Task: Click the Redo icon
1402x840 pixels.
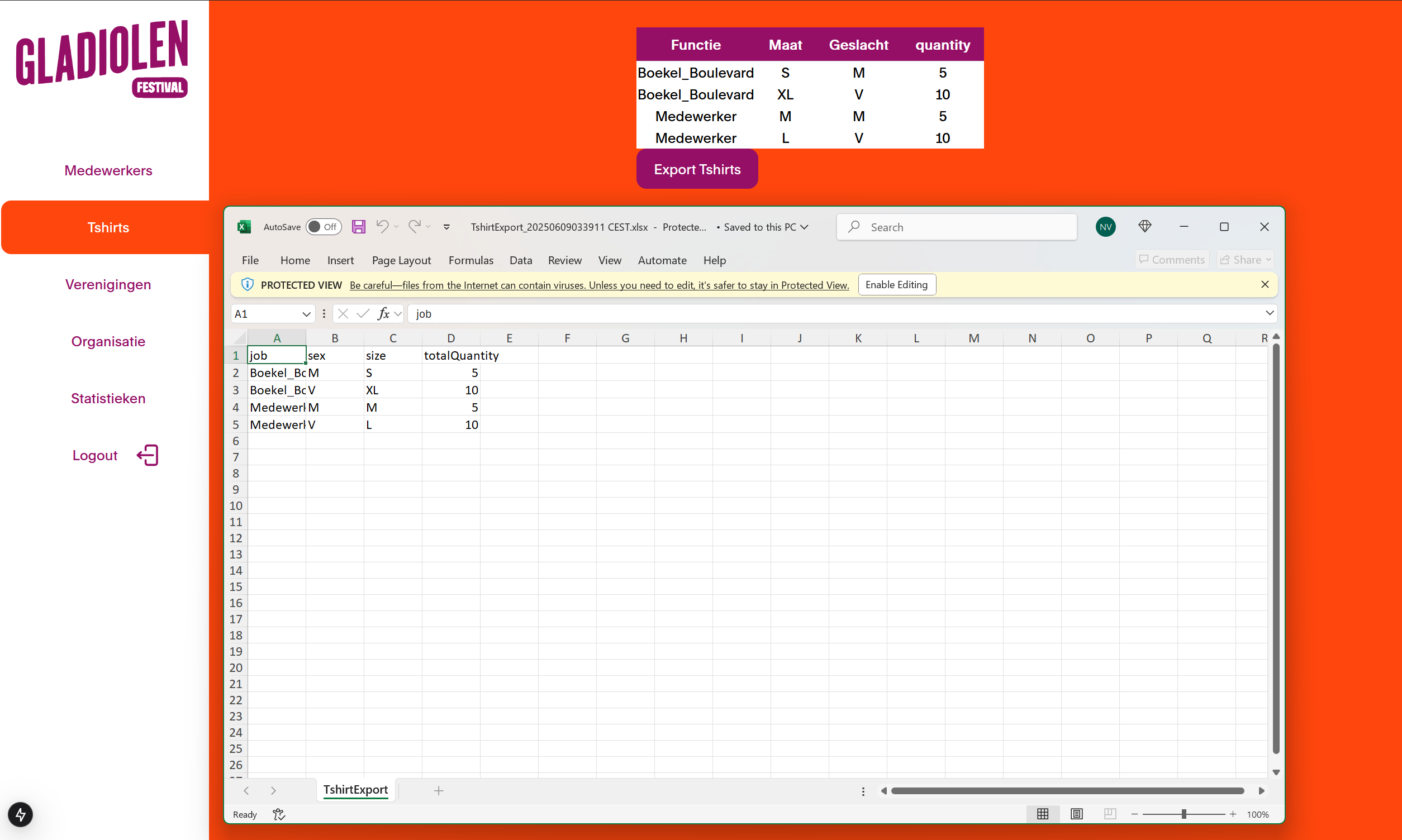Action: click(x=416, y=226)
